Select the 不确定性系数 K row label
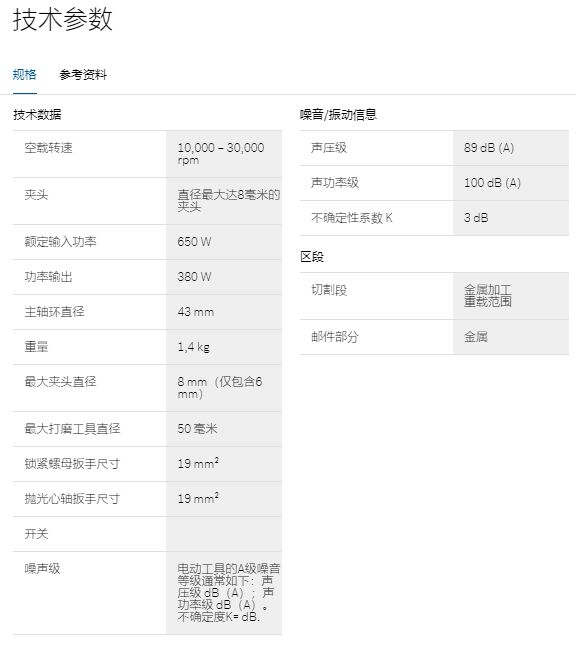The height and width of the screenshot is (660, 576). tap(352, 218)
